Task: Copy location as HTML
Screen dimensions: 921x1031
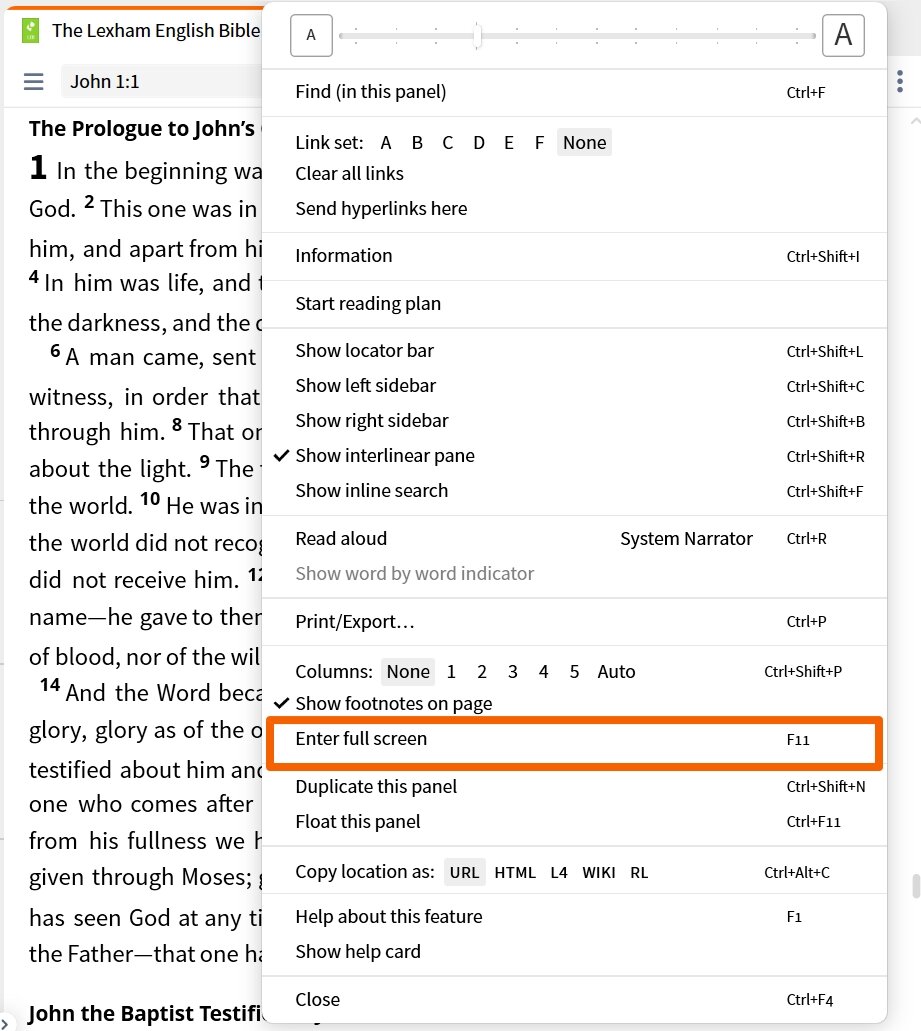Action: 515,873
